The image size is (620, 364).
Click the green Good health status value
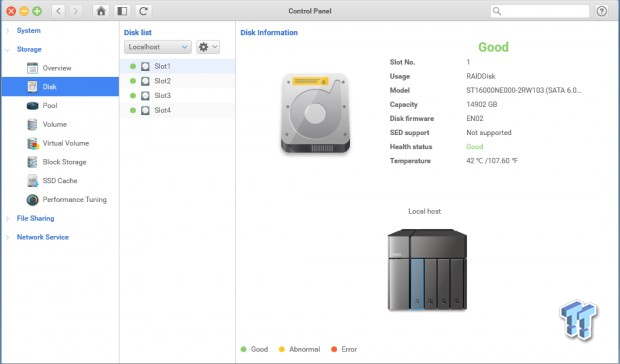tap(474, 147)
